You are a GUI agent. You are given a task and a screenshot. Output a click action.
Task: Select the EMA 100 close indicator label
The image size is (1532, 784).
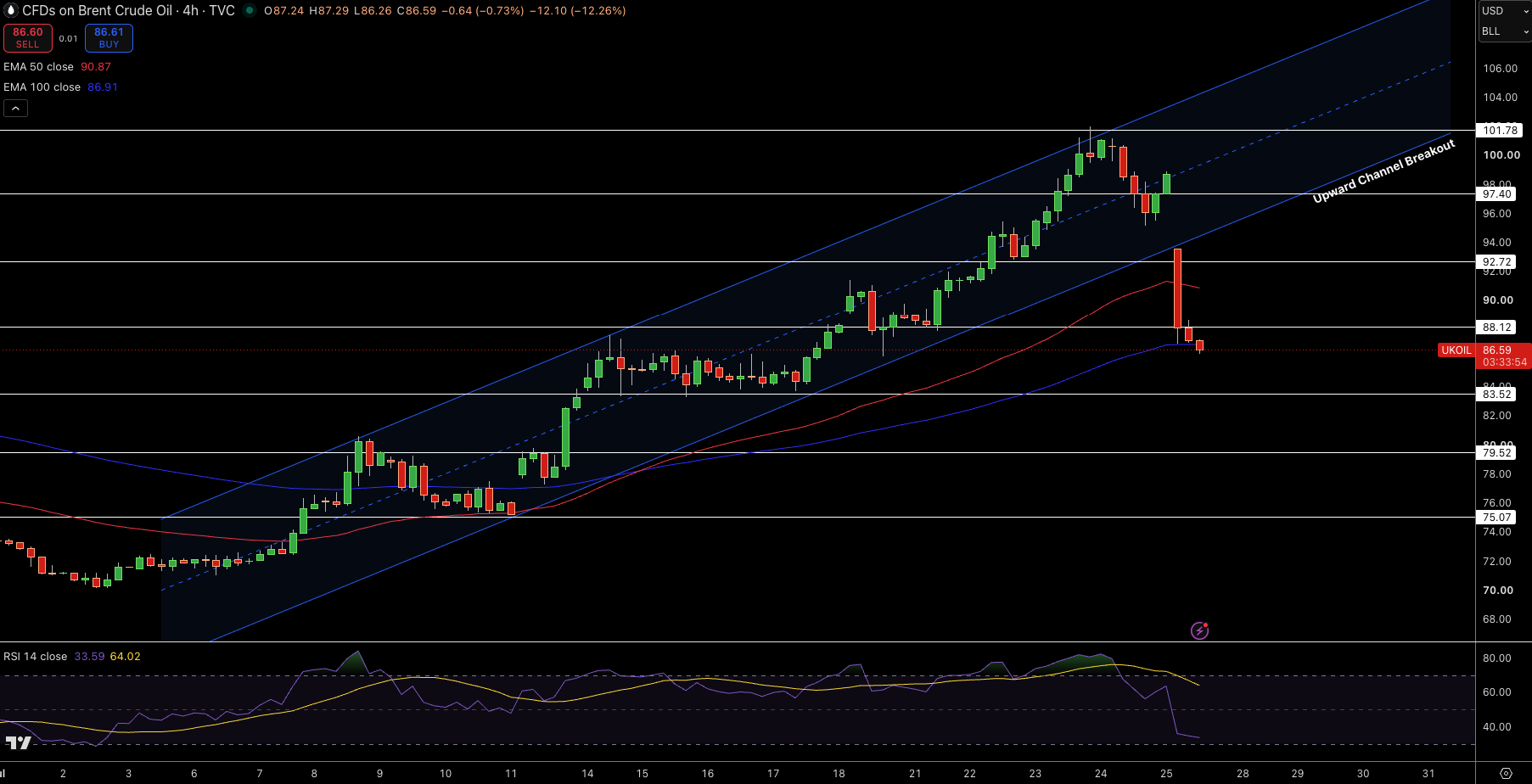[x=42, y=87]
